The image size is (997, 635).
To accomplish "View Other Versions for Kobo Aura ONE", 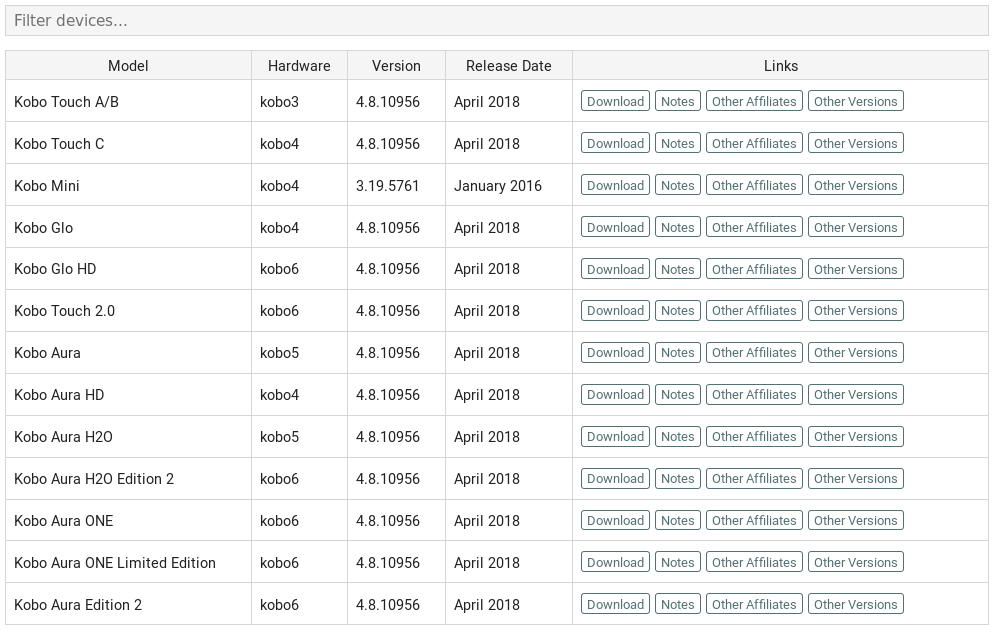I will [x=855, y=520].
